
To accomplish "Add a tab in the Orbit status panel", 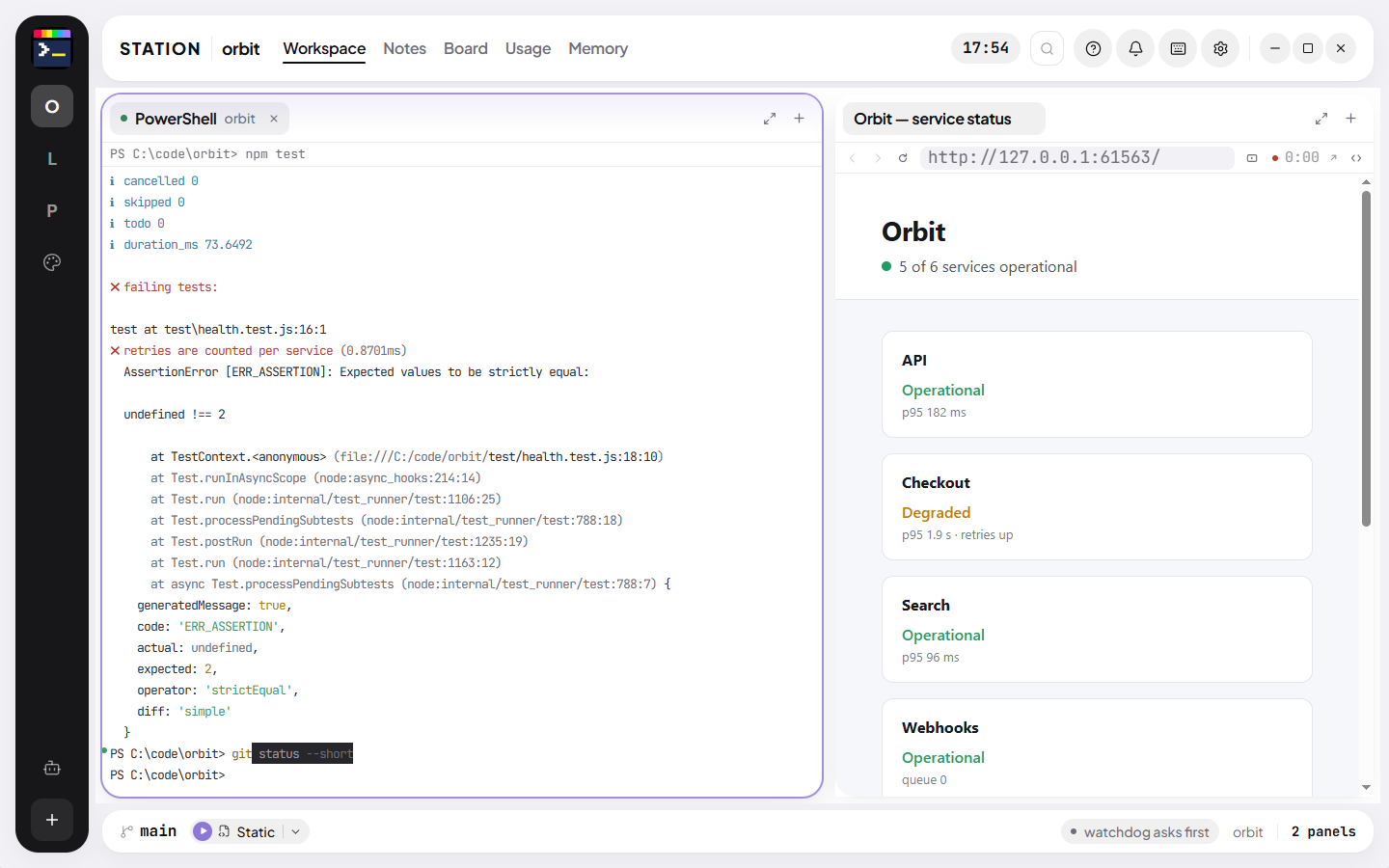I will 1350,119.
